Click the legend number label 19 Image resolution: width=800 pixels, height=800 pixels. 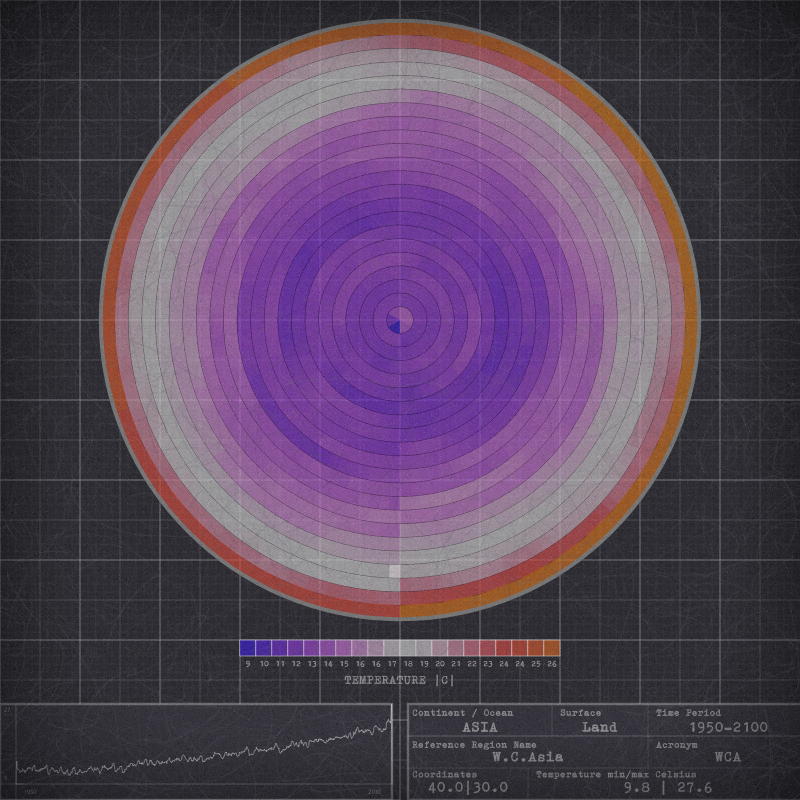424,664
